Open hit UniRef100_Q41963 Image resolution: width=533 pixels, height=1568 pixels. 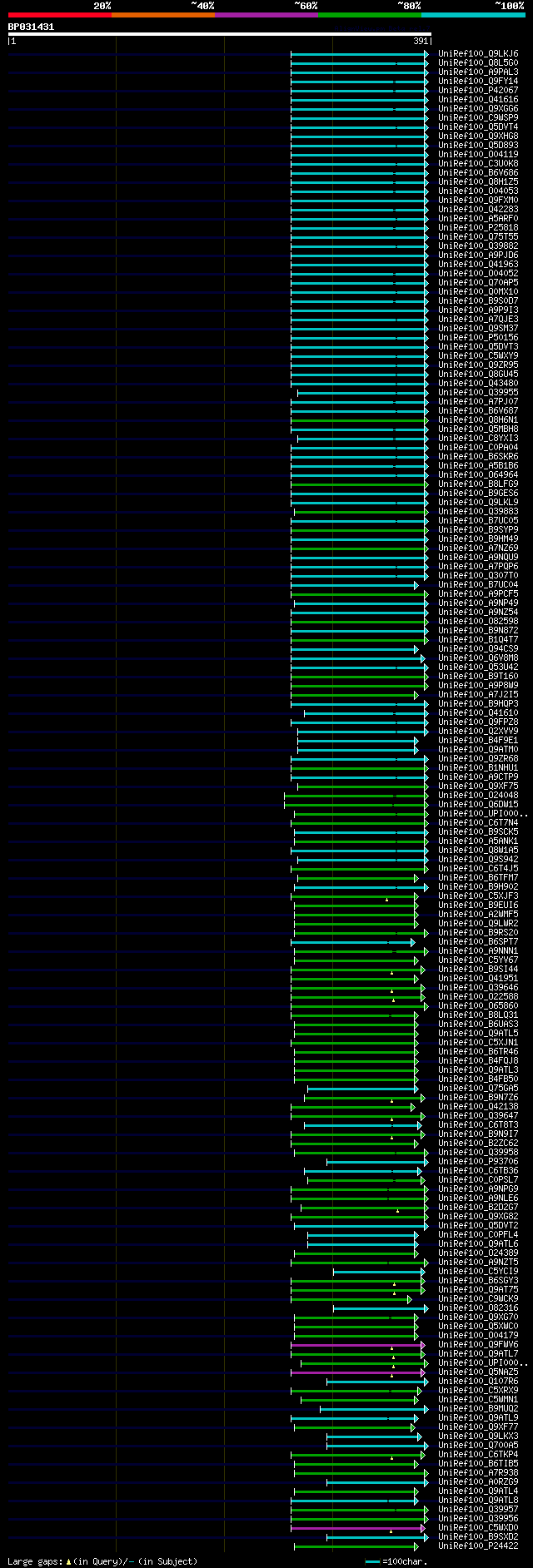coord(478,264)
